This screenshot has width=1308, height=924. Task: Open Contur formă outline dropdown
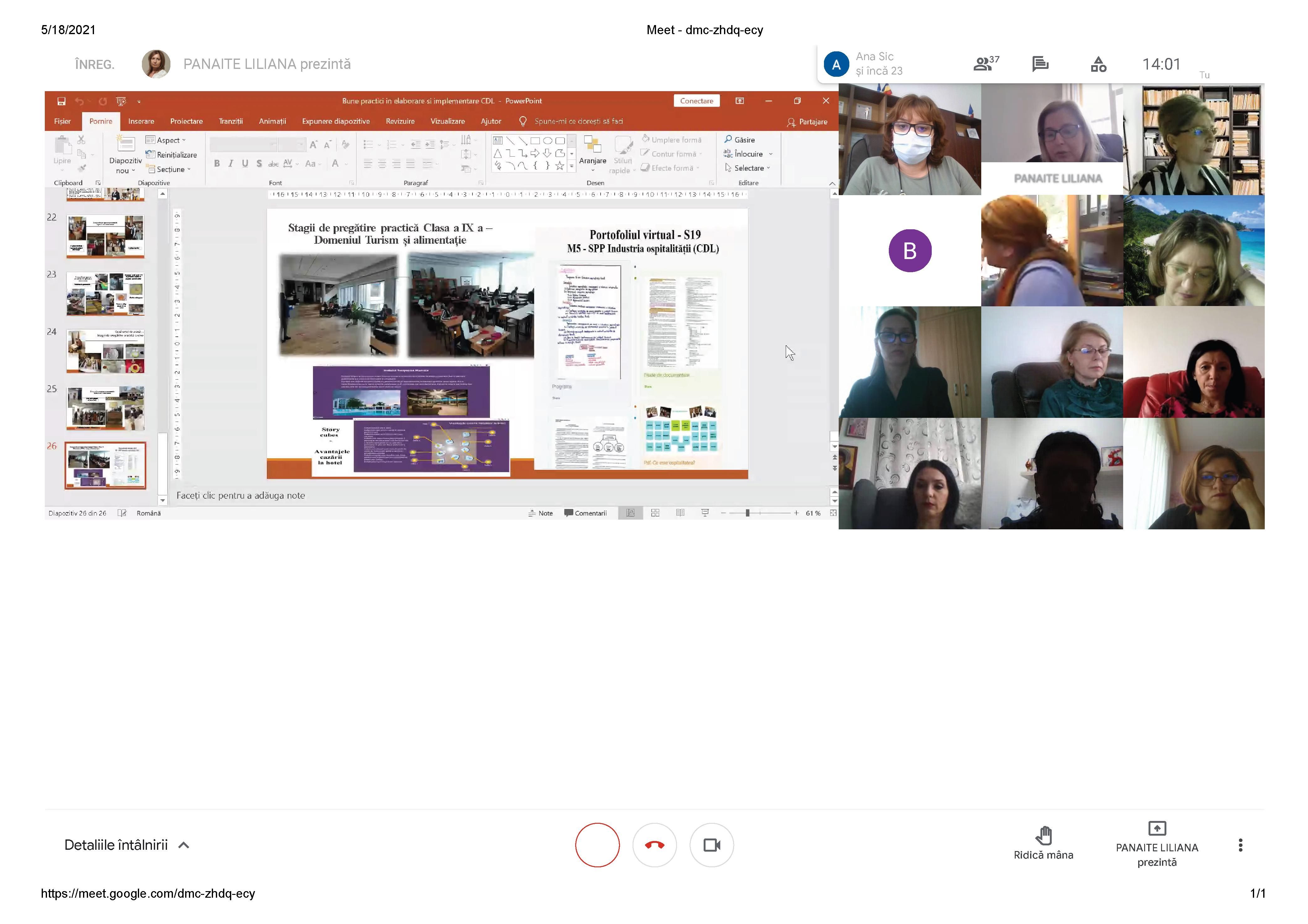pos(672,154)
